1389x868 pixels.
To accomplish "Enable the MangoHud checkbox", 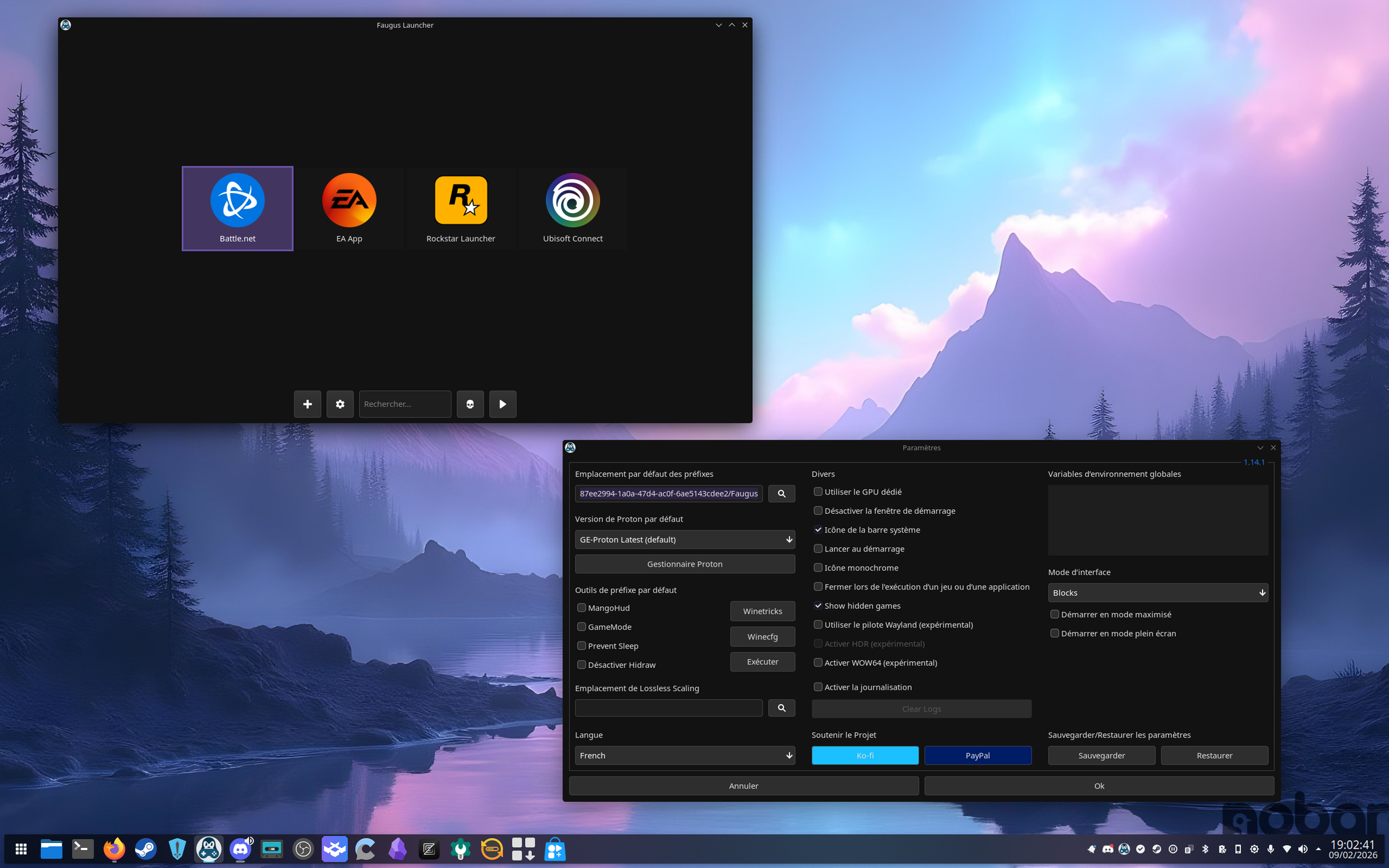I will coord(582,608).
